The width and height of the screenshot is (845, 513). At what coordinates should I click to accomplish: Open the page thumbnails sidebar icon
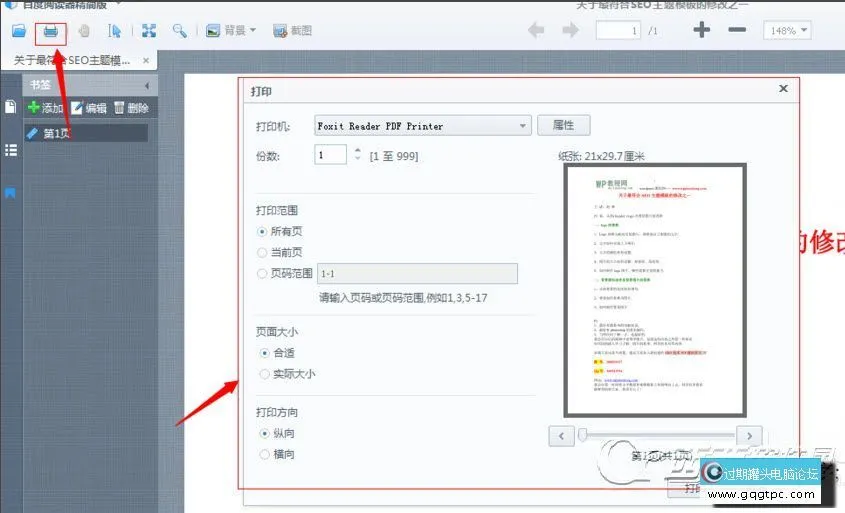tap(10, 107)
